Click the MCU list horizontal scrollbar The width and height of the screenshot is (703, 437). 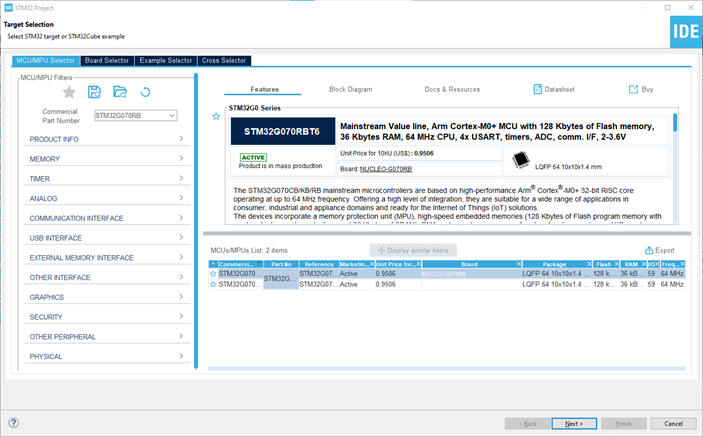tap(447, 369)
